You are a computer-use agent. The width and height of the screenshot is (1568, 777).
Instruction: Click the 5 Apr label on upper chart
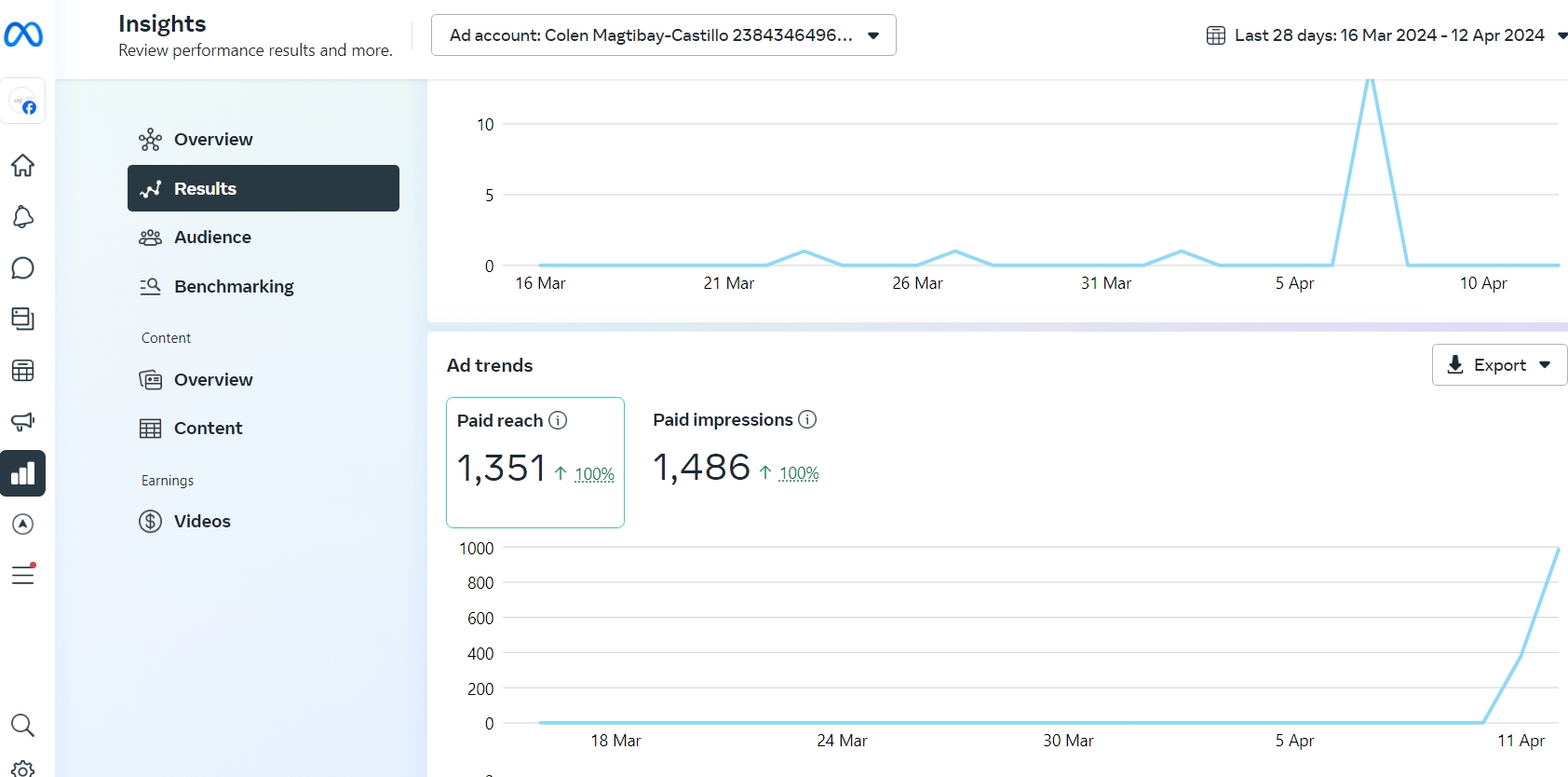[x=1294, y=283]
